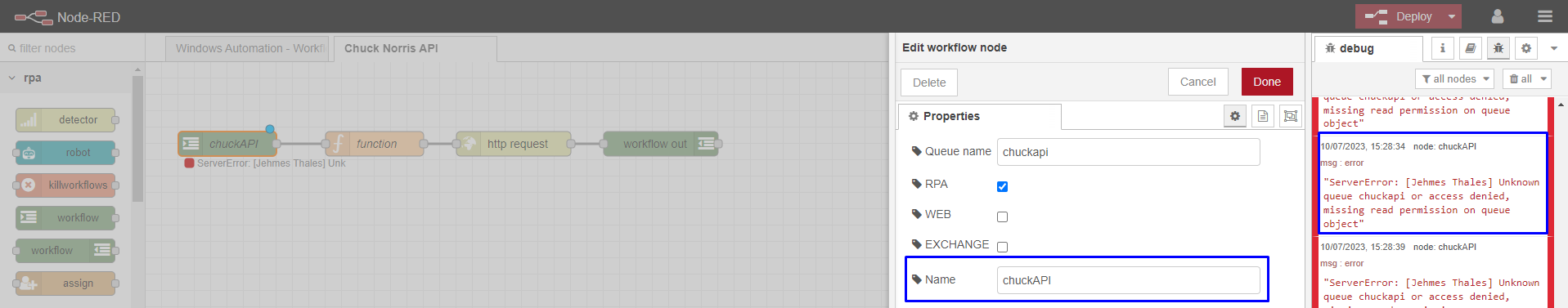Image resolution: width=1568 pixels, height=308 pixels.
Task: Open the hamburger main menu
Action: pyautogui.click(x=1544, y=16)
